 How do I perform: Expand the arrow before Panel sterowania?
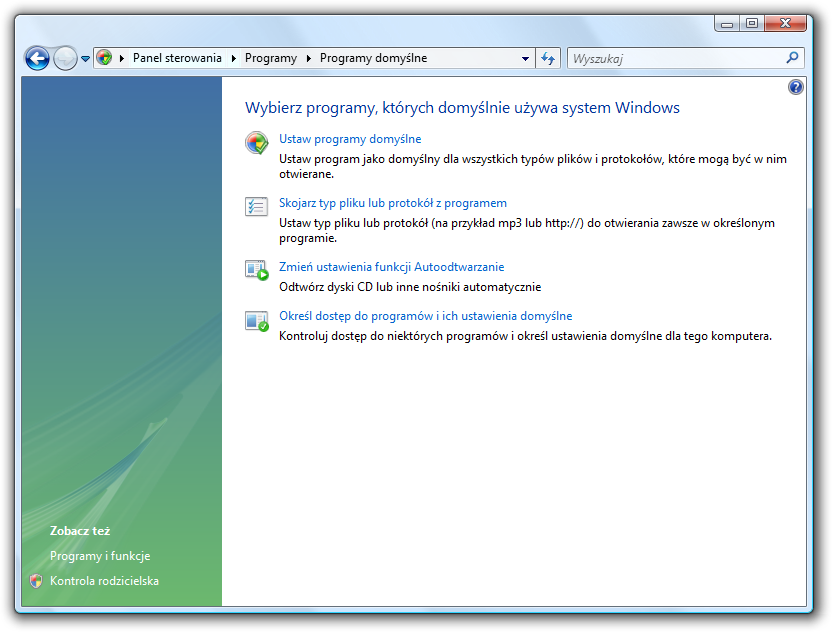point(122,58)
